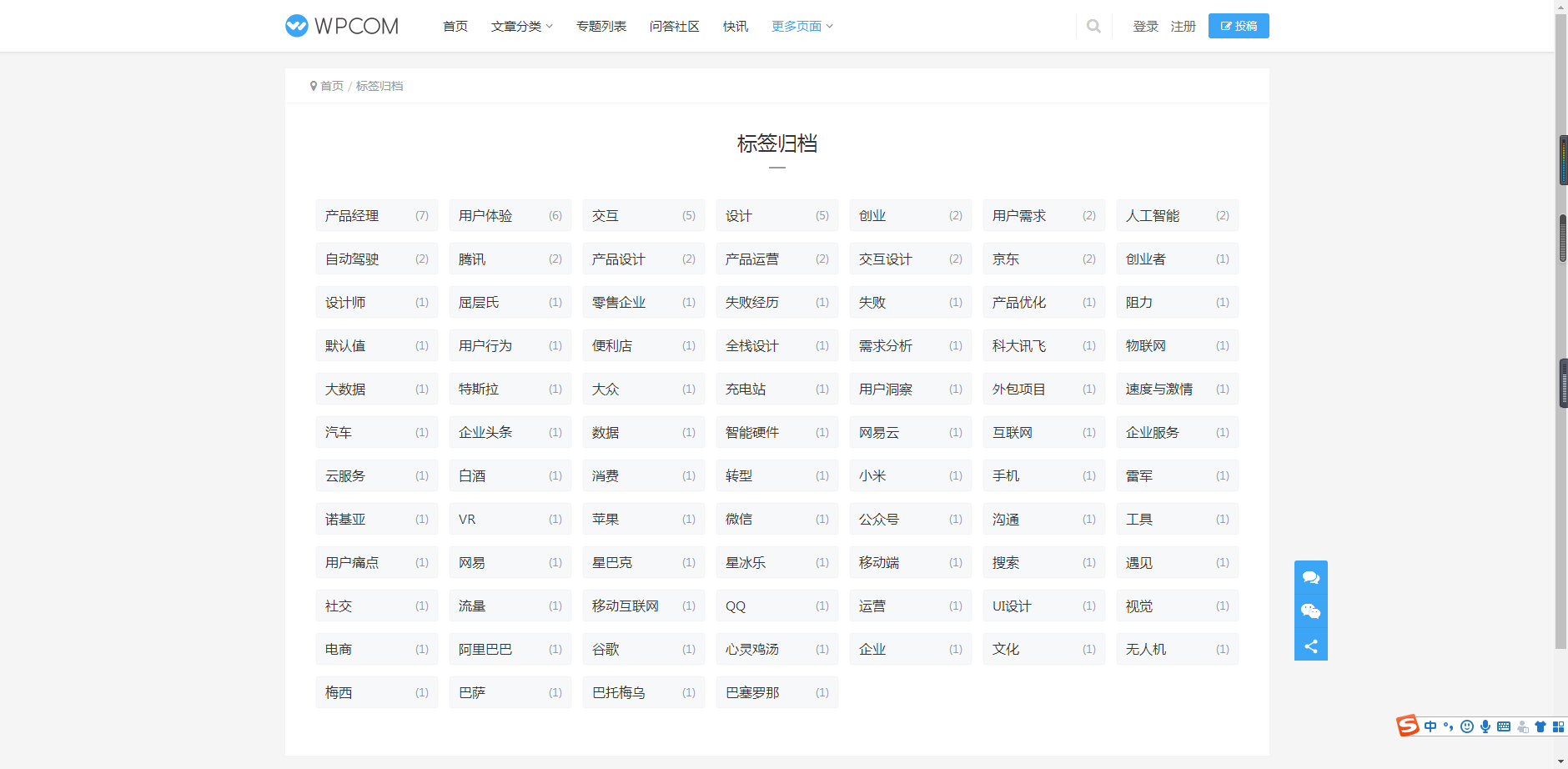Open the 物联网 tag
1568x769 pixels.
tap(1178, 345)
